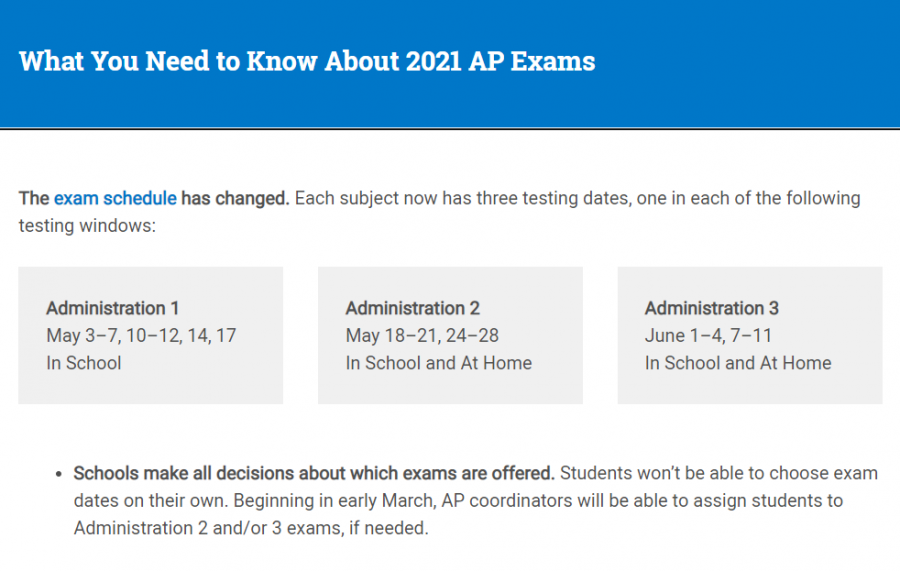The height and width of the screenshot is (571, 900).
Task: Click the bullet point marker
Action: pyautogui.click(x=59, y=475)
